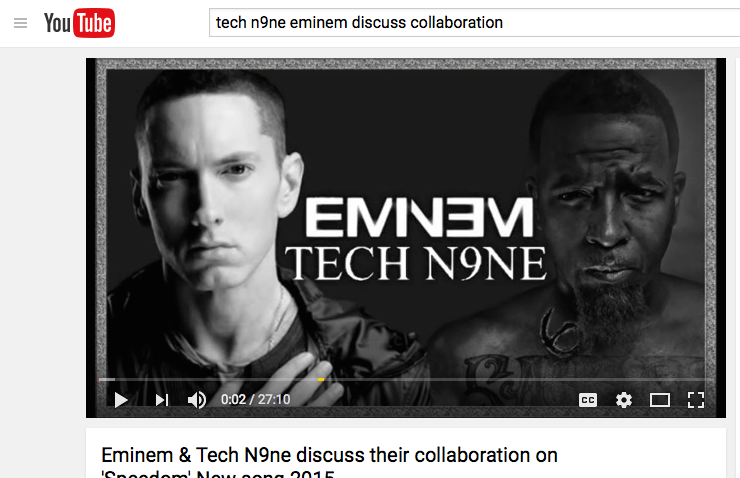Seek along the video progress bar
The height and width of the screenshot is (478, 740).
click(x=405, y=379)
